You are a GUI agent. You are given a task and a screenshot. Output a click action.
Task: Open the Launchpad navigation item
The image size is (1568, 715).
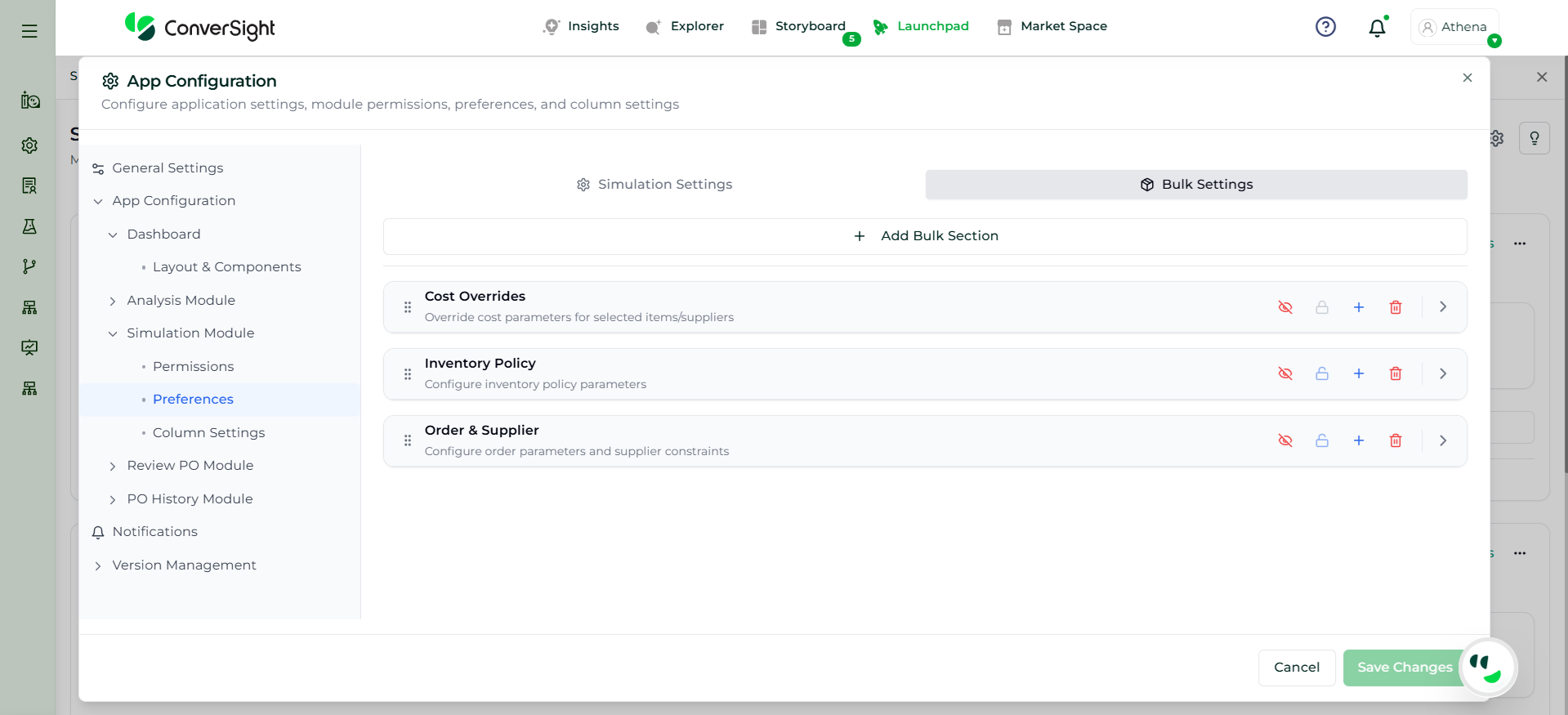tap(921, 26)
